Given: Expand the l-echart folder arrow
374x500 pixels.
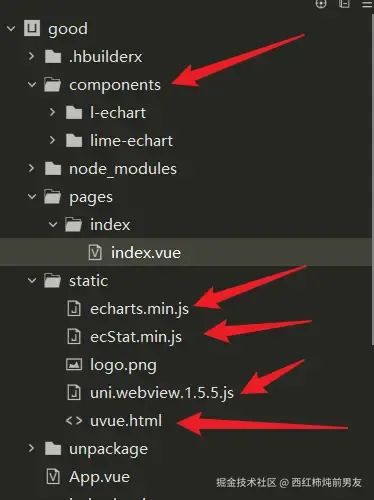Looking at the screenshot, I should tap(52, 112).
